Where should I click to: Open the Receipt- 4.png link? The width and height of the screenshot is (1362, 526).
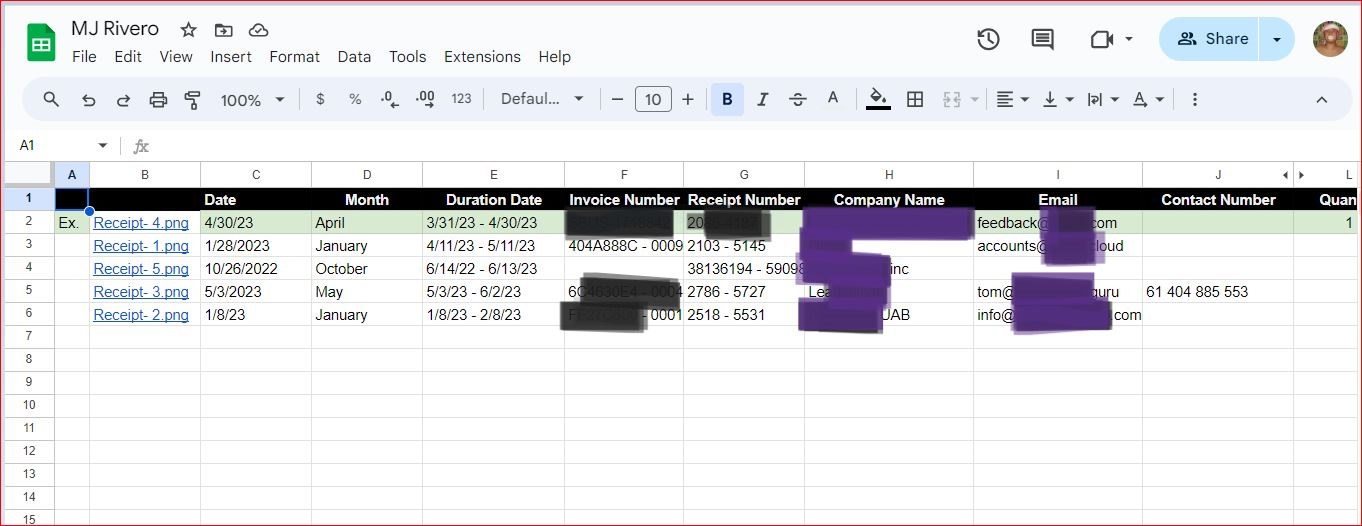tap(141, 223)
